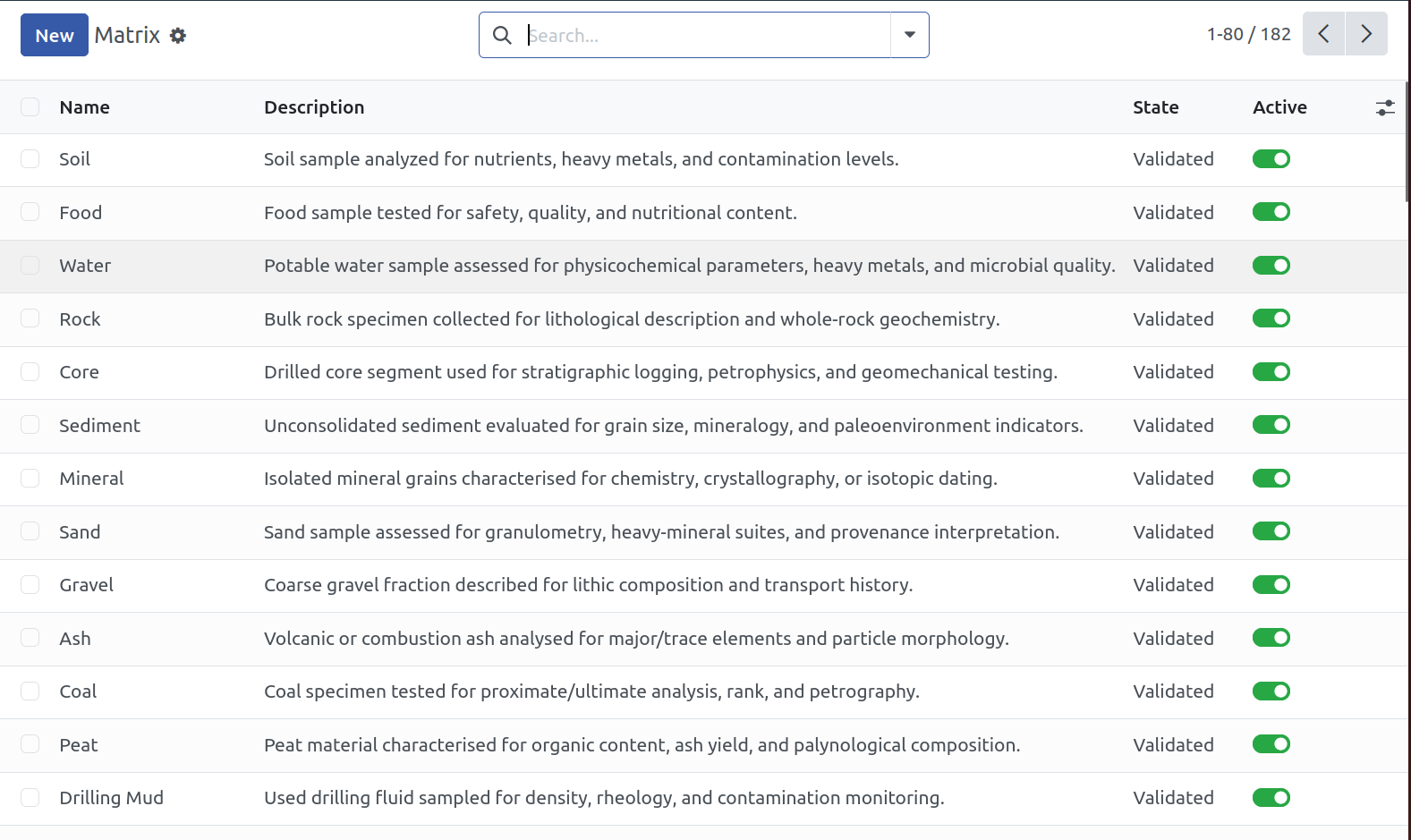
Task: Open the Ash matrix record
Action: coord(75,639)
